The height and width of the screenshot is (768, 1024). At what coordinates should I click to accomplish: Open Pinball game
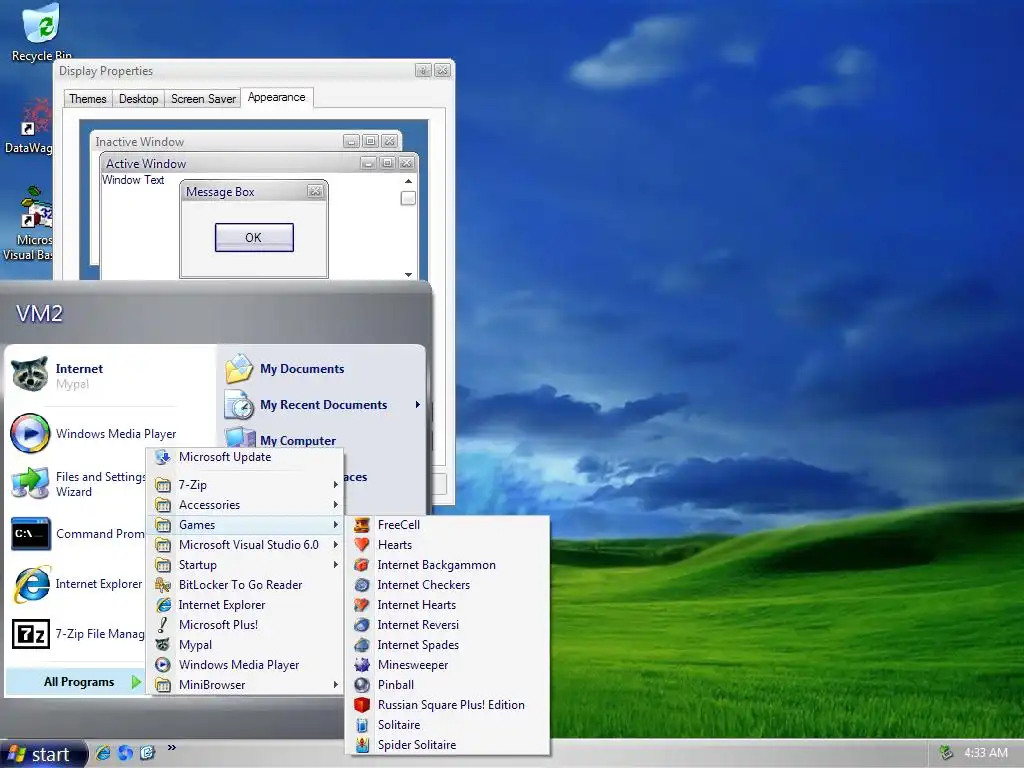click(449, 684)
